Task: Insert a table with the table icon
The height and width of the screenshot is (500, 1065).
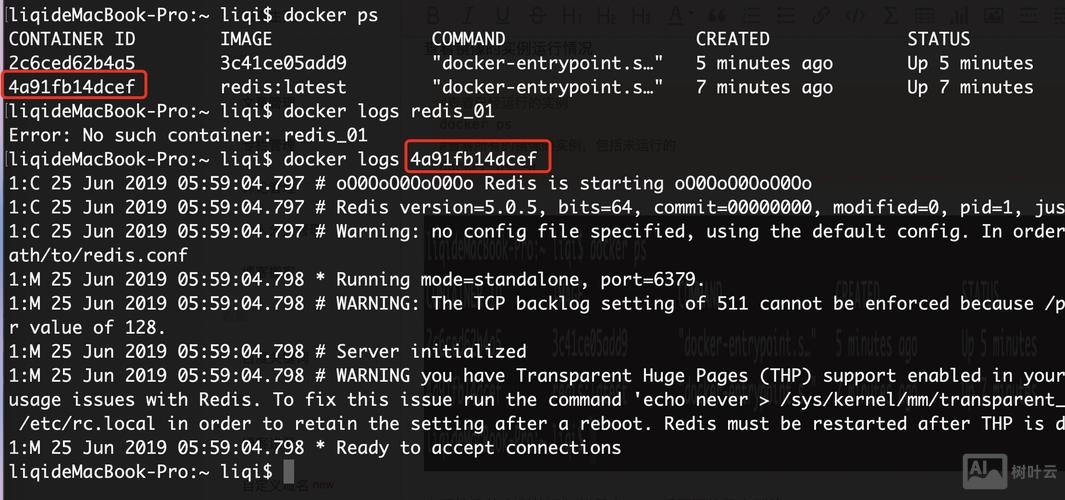Action: click(x=926, y=16)
